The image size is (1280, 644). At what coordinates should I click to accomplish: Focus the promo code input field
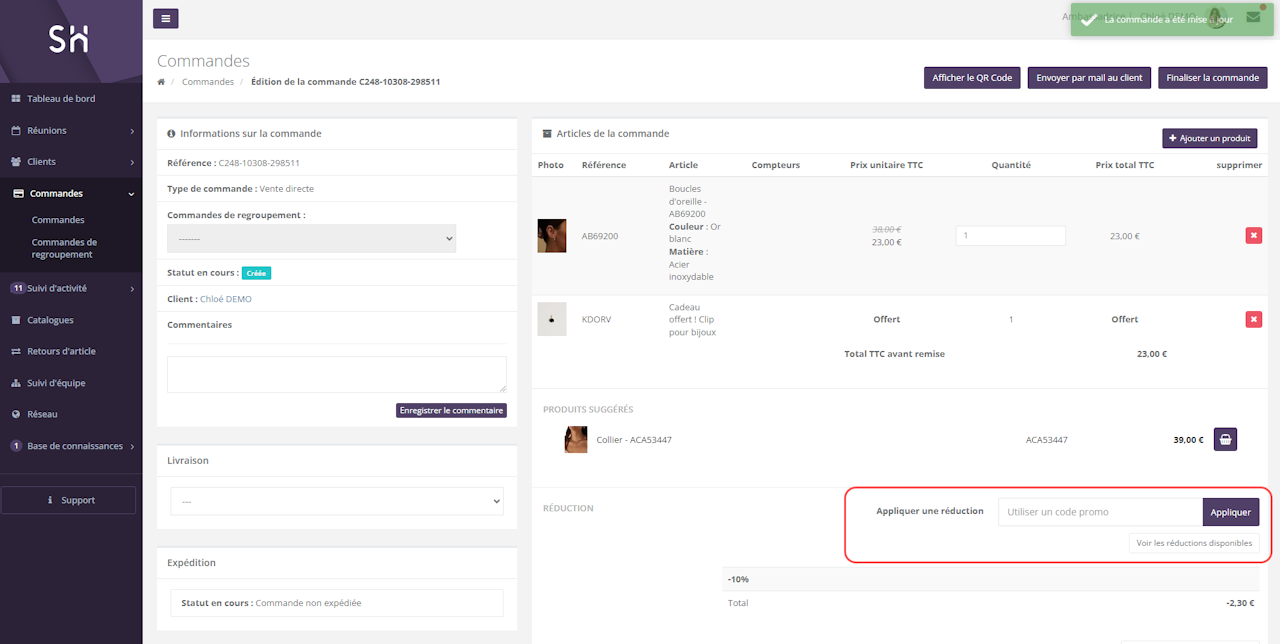click(1100, 512)
